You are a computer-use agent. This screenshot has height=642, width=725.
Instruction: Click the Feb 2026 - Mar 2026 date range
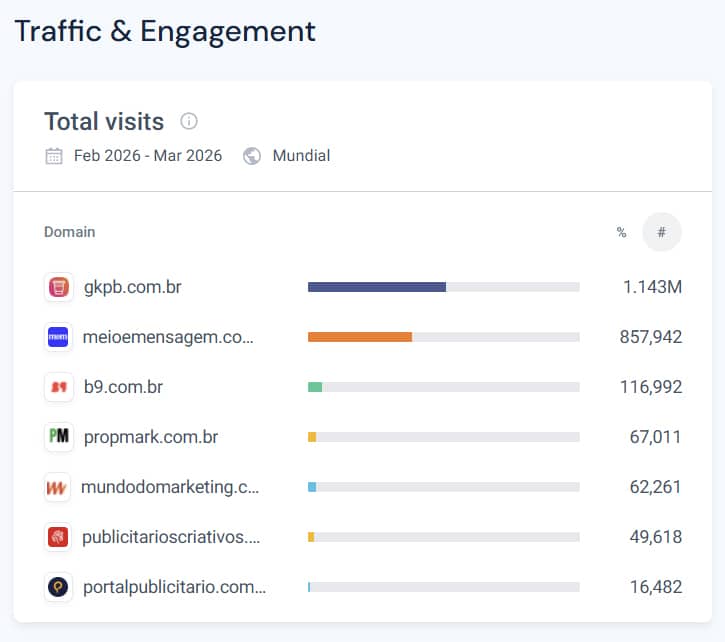tap(148, 156)
